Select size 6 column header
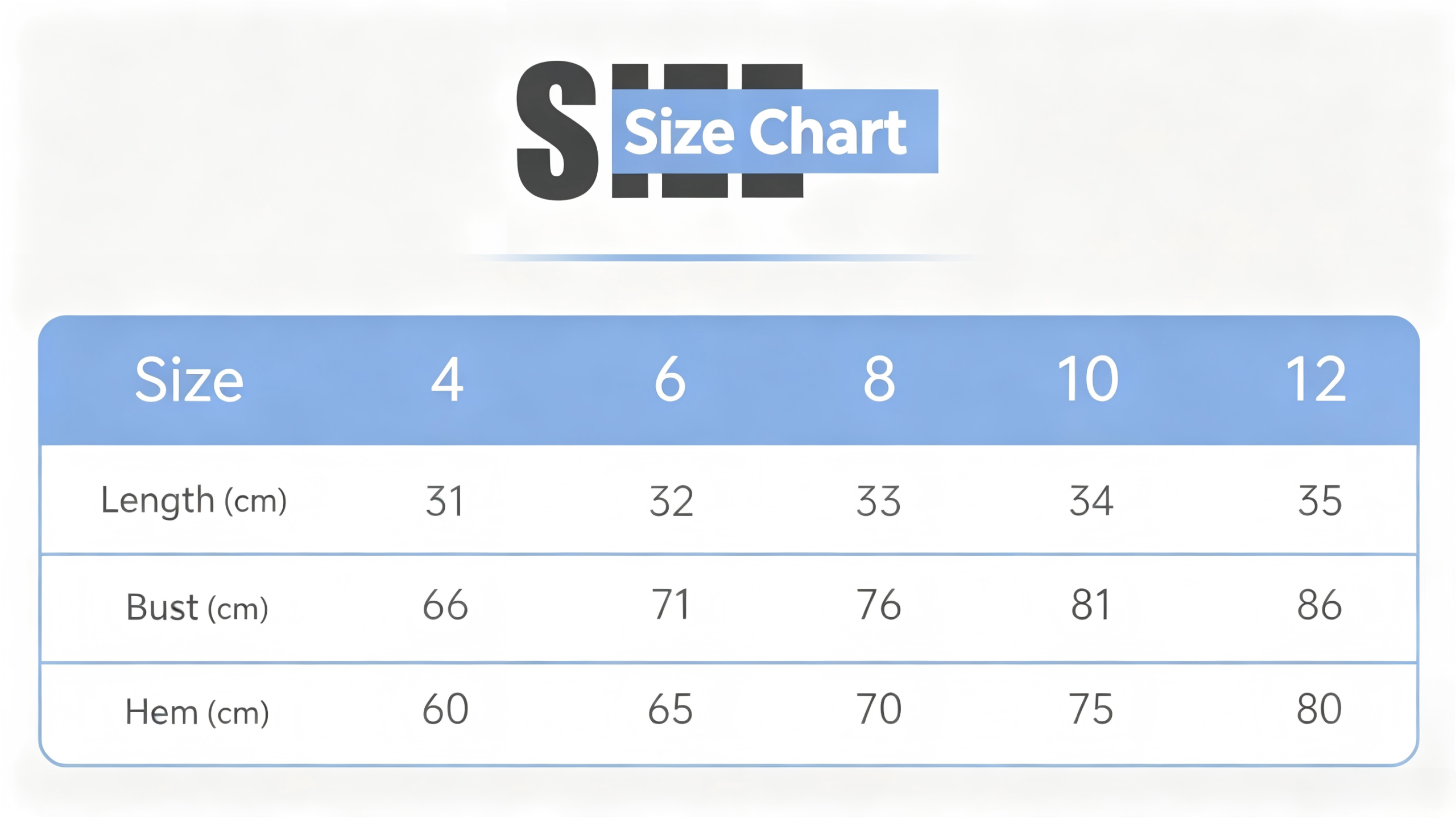The width and height of the screenshot is (1456, 818). (670, 379)
